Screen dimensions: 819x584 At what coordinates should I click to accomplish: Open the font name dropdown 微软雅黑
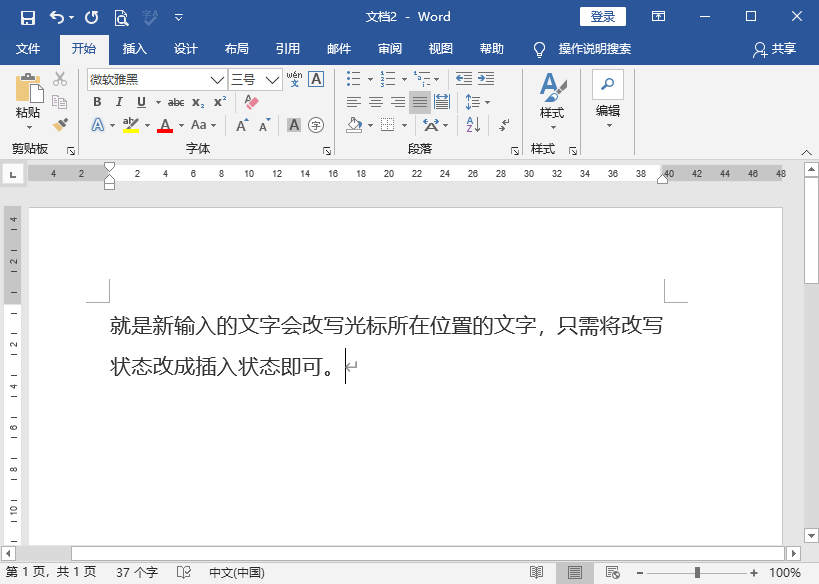point(217,80)
